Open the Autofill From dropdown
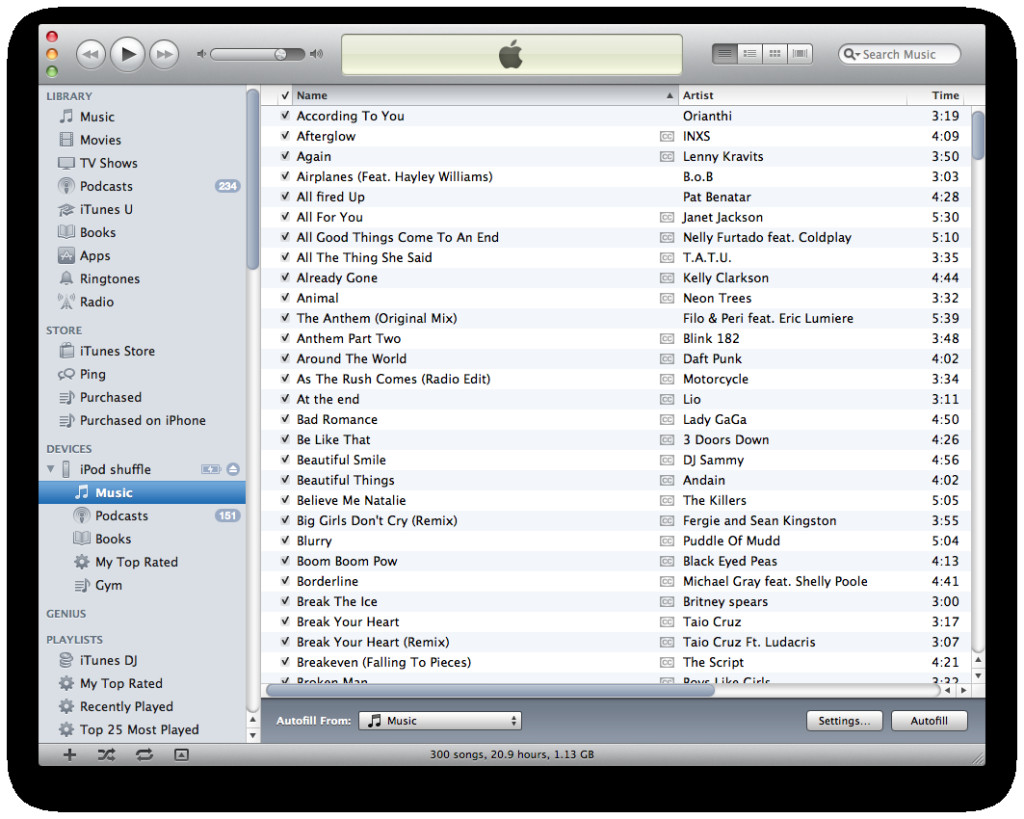The width and height of the screenshot is (1024, 819). tap(440, 721)
